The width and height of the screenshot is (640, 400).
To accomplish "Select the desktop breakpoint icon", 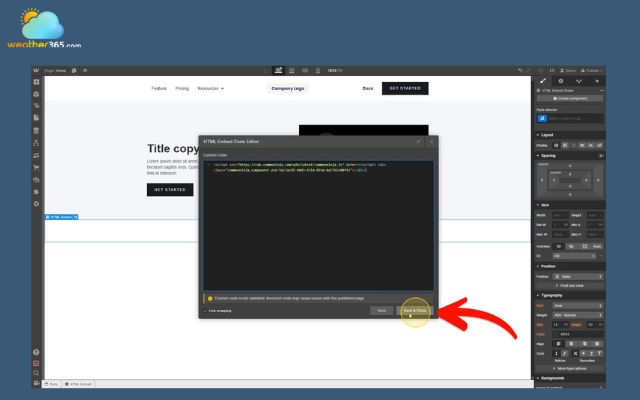I will click(x=278, y=71).
